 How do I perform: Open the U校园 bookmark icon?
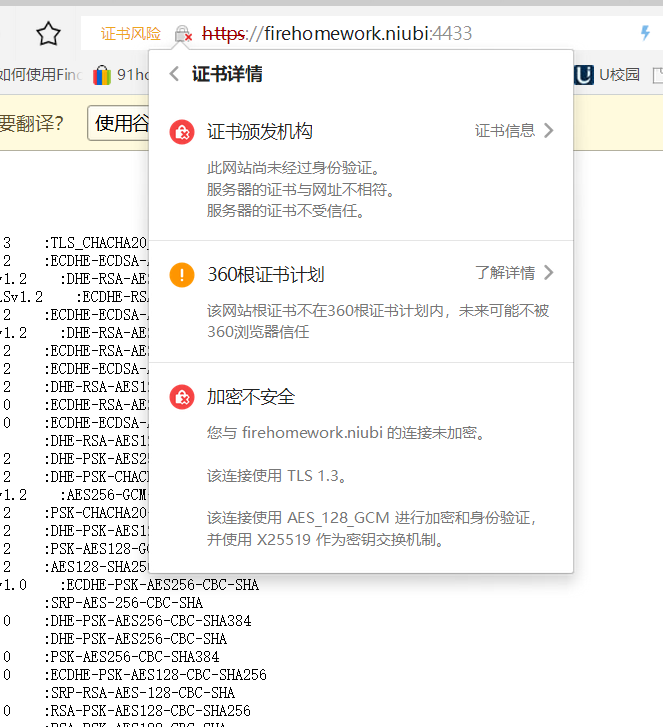click(584, 75)
